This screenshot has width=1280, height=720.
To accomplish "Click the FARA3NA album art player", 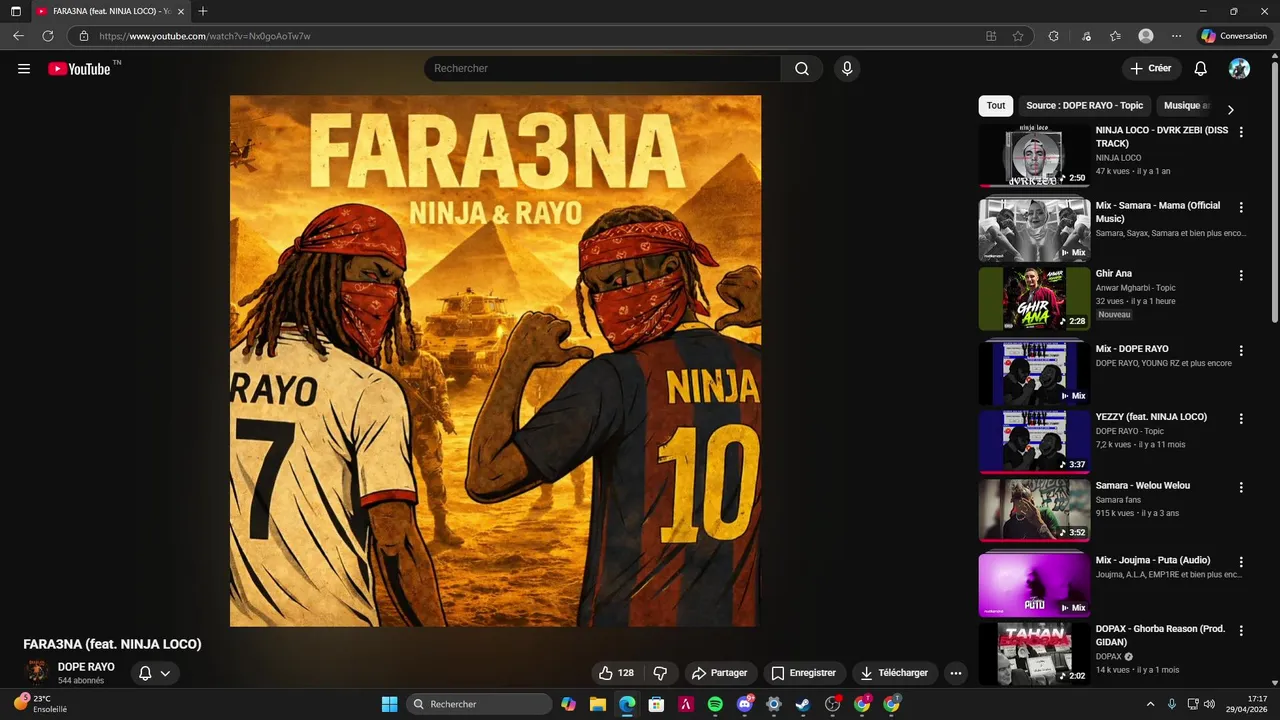I will 495,361.
